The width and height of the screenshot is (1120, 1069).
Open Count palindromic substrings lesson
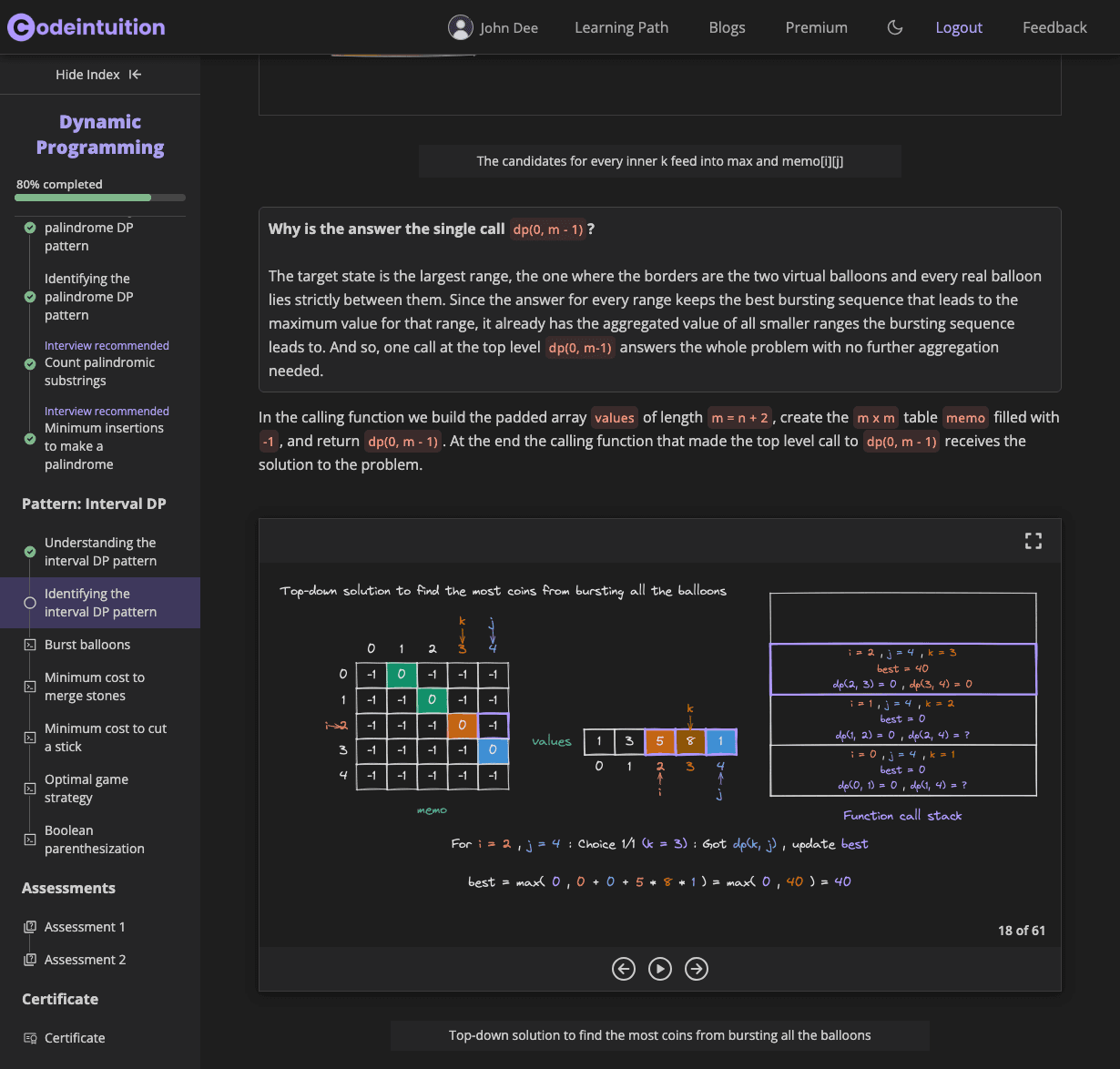pos(99,372)
